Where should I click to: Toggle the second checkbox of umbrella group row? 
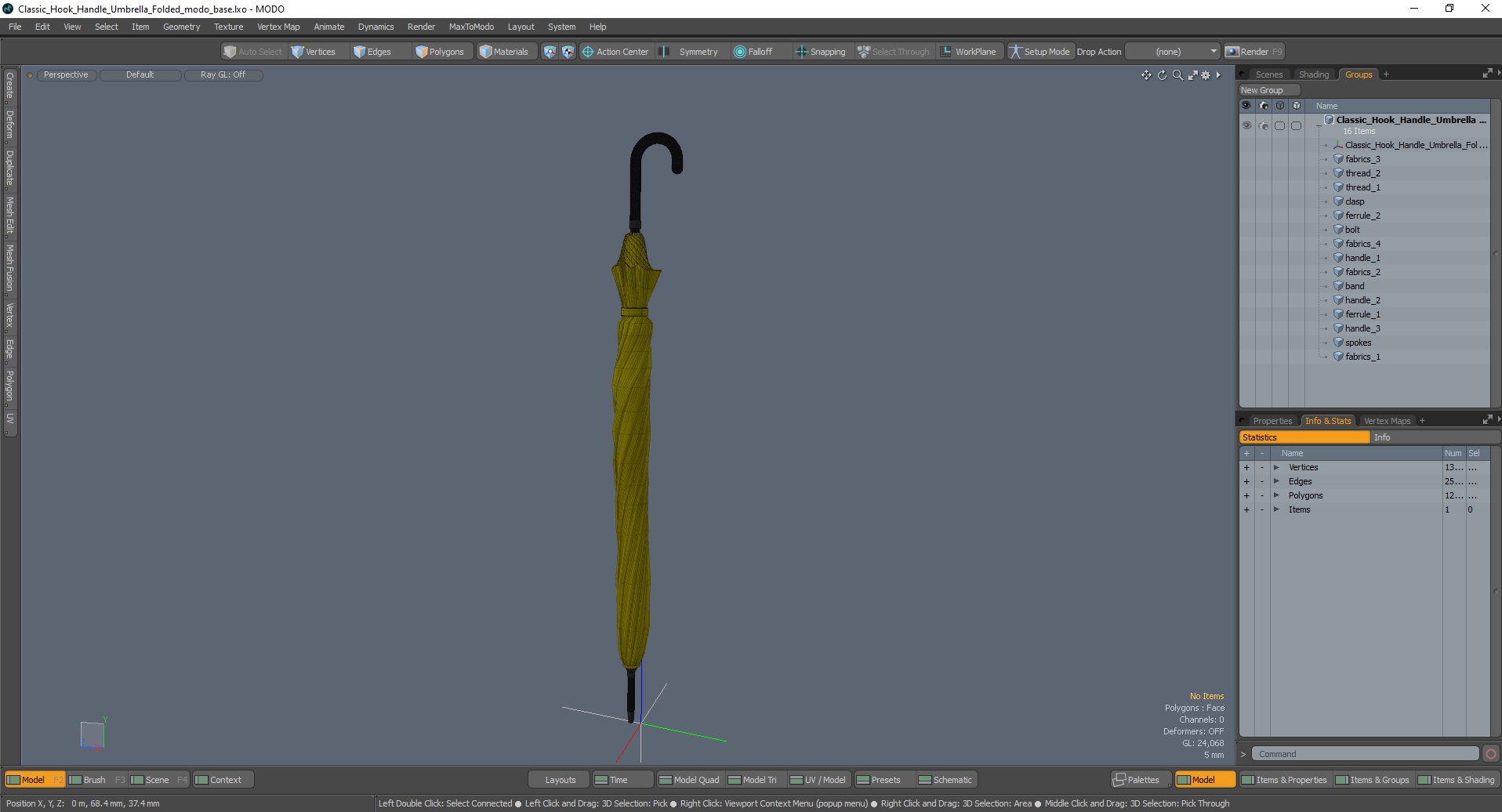coord(1297,125)
